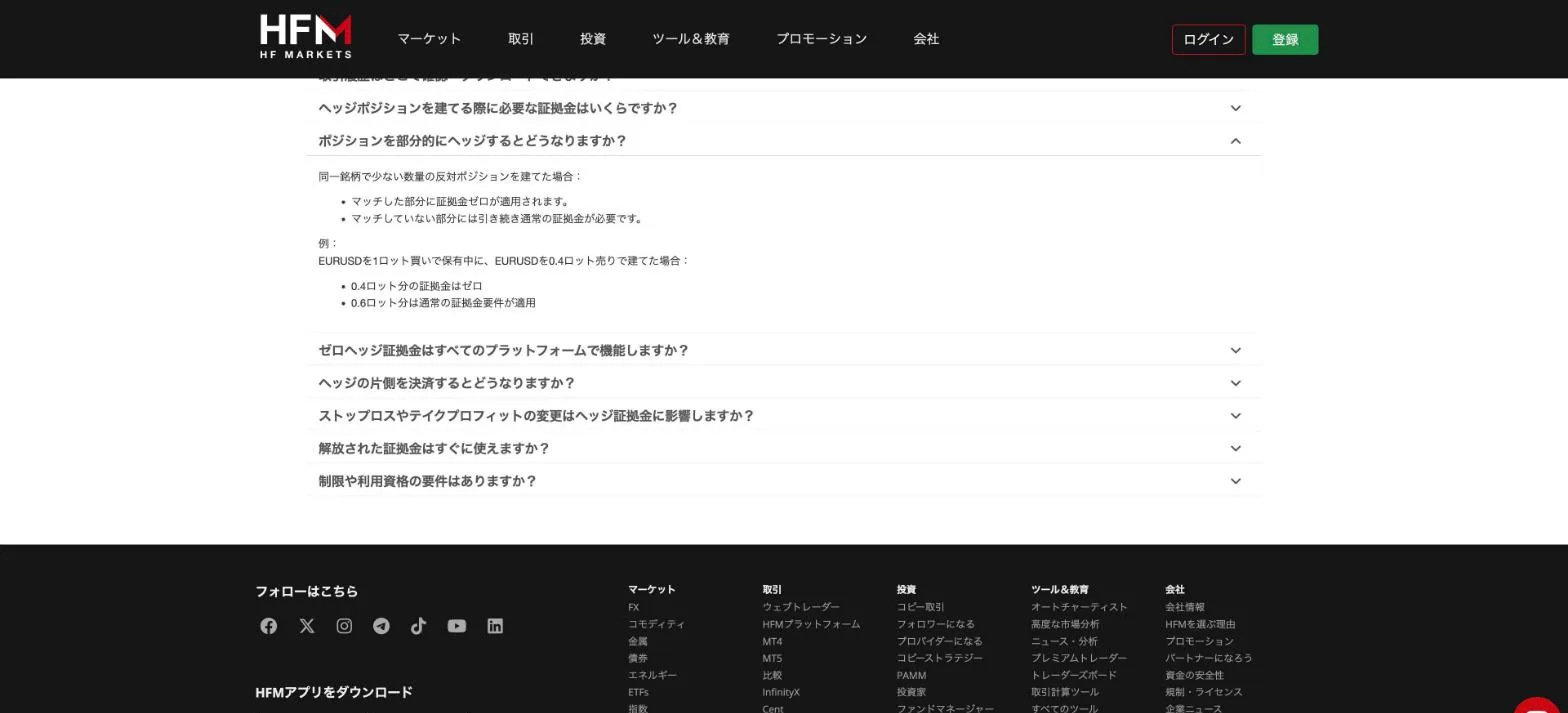Expand ヘッジの片側を決済すると question

click(x=783, y=383)
